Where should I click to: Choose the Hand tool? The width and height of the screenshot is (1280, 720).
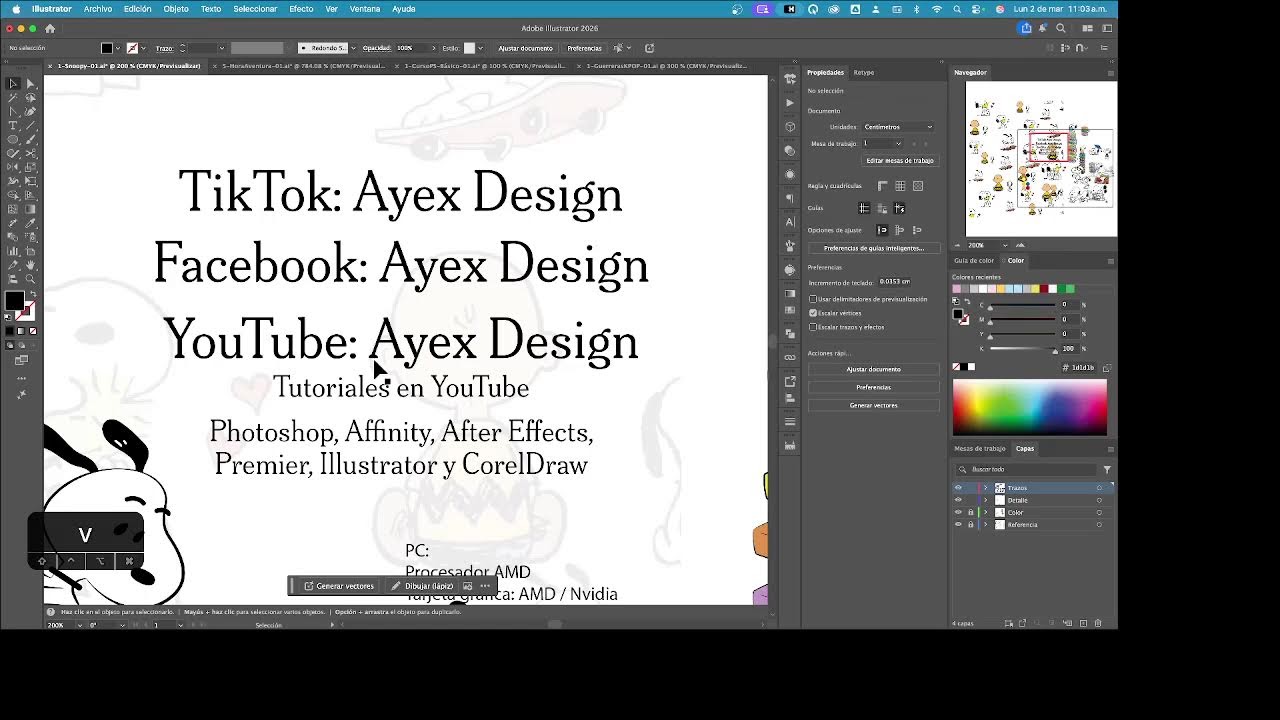(x=30, y=265)
